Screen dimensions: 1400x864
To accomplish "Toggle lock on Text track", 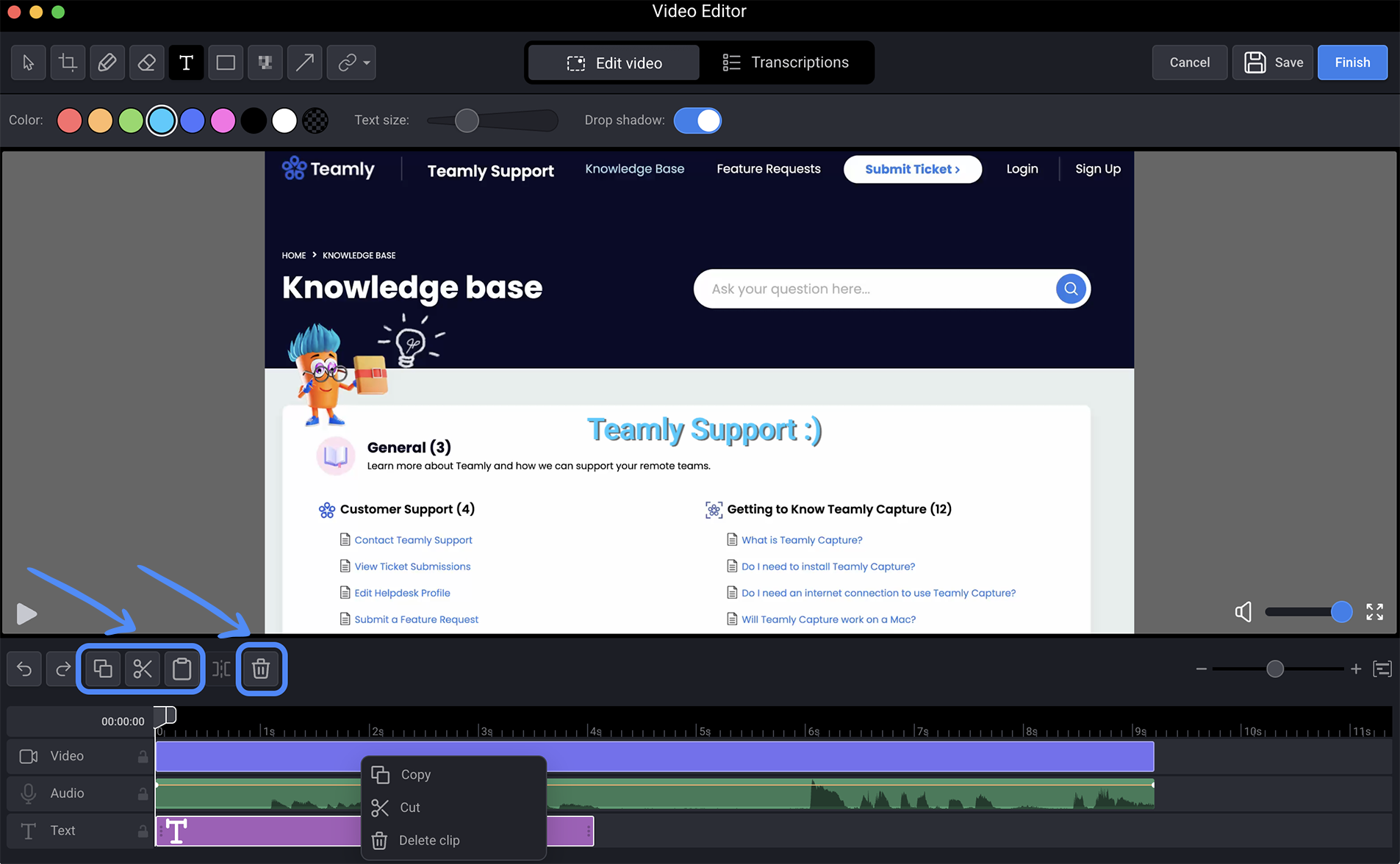I will (x=143, y=831).
